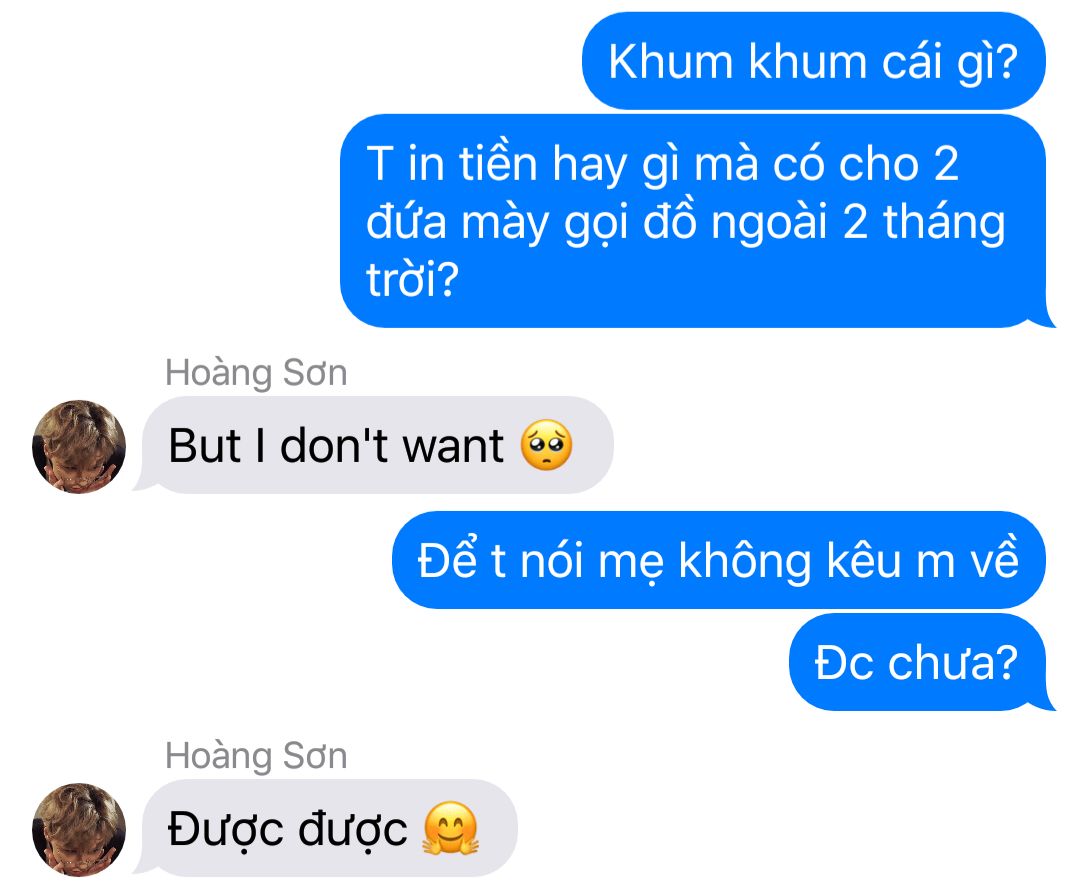This screenshot has height=889, width=1080.
Task: Open Hoàng Sơn name above "But I don't want"
Action: pos(256,373)
